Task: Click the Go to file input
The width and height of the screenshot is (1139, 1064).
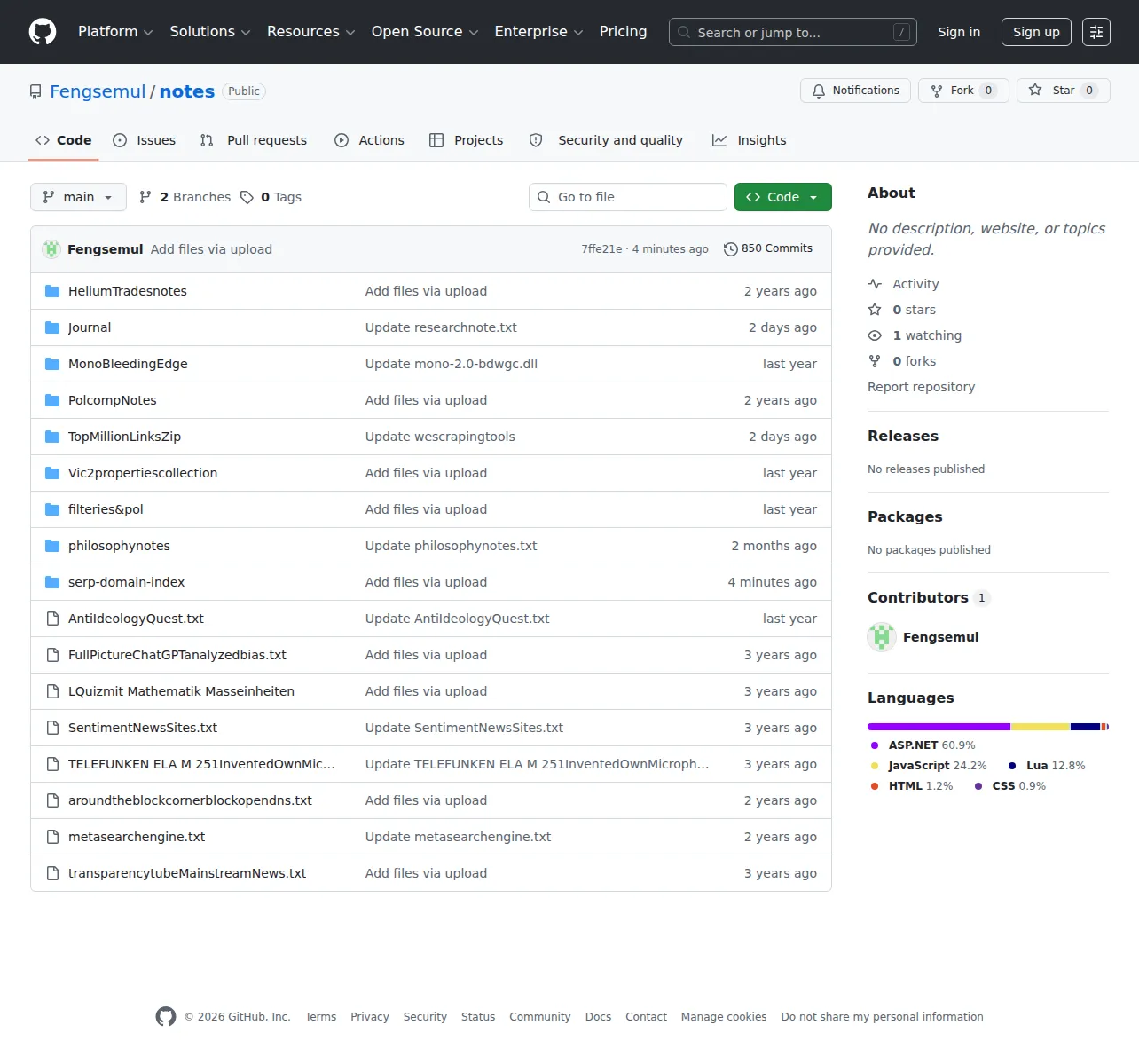Action: pos(628,197)
